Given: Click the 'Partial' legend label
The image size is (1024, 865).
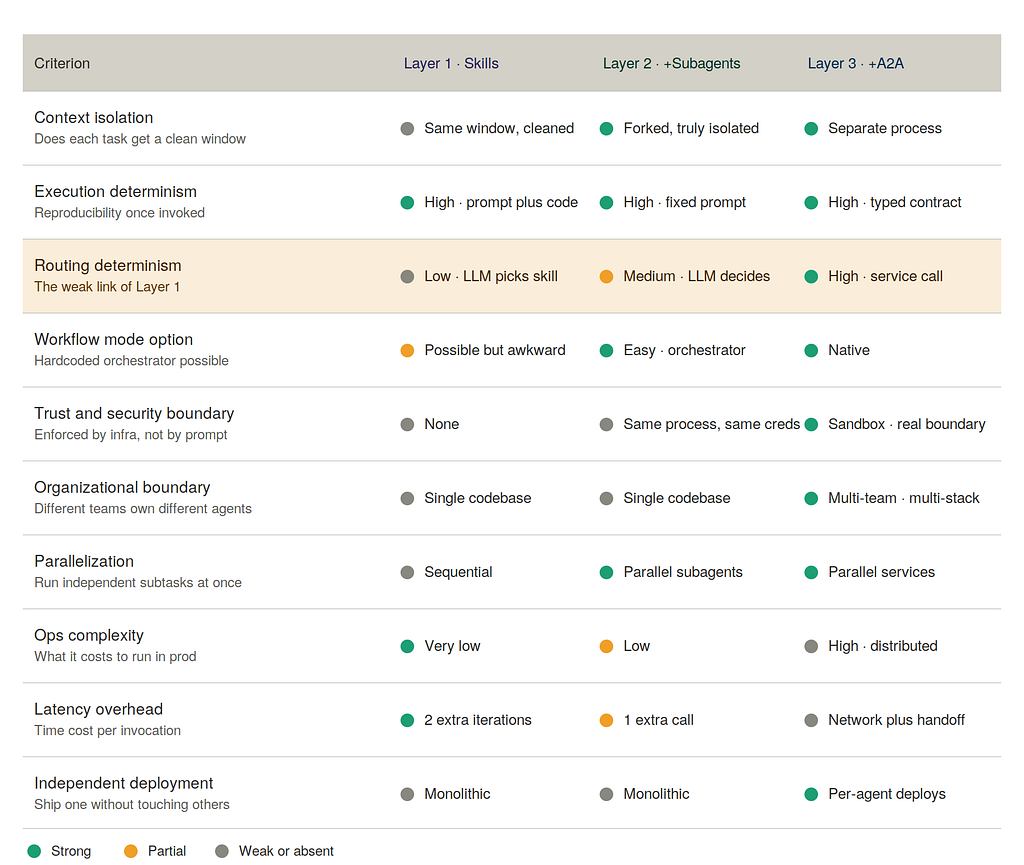Looking at the screenshot, I should [167, 851].
